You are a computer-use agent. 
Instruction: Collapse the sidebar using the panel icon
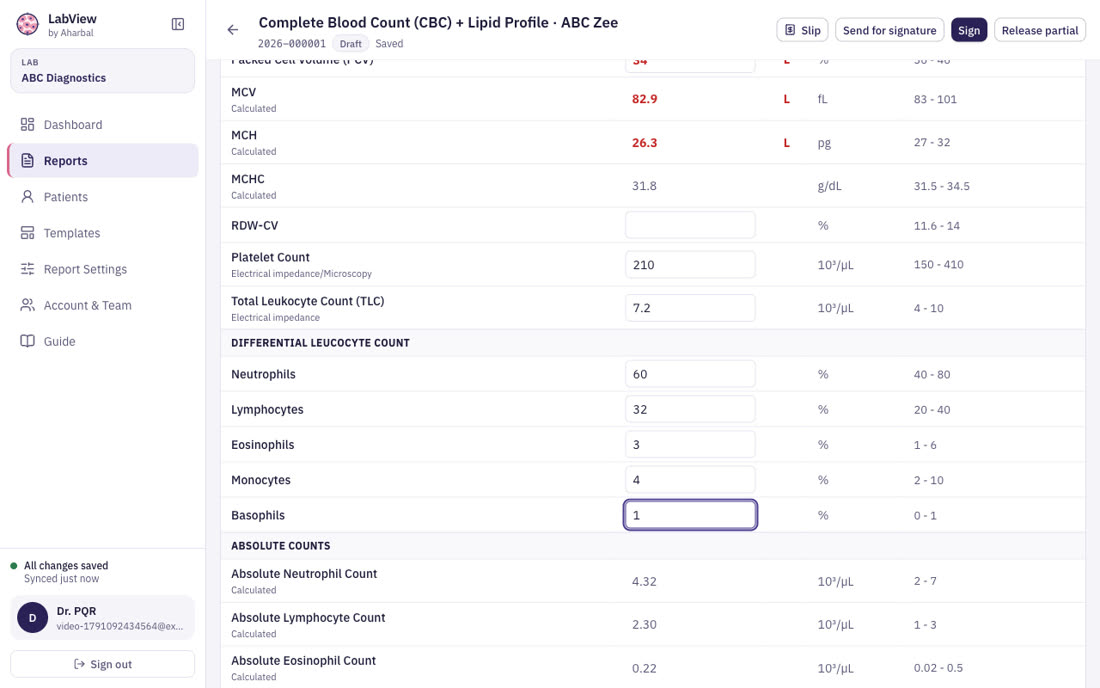click(178, 25)
